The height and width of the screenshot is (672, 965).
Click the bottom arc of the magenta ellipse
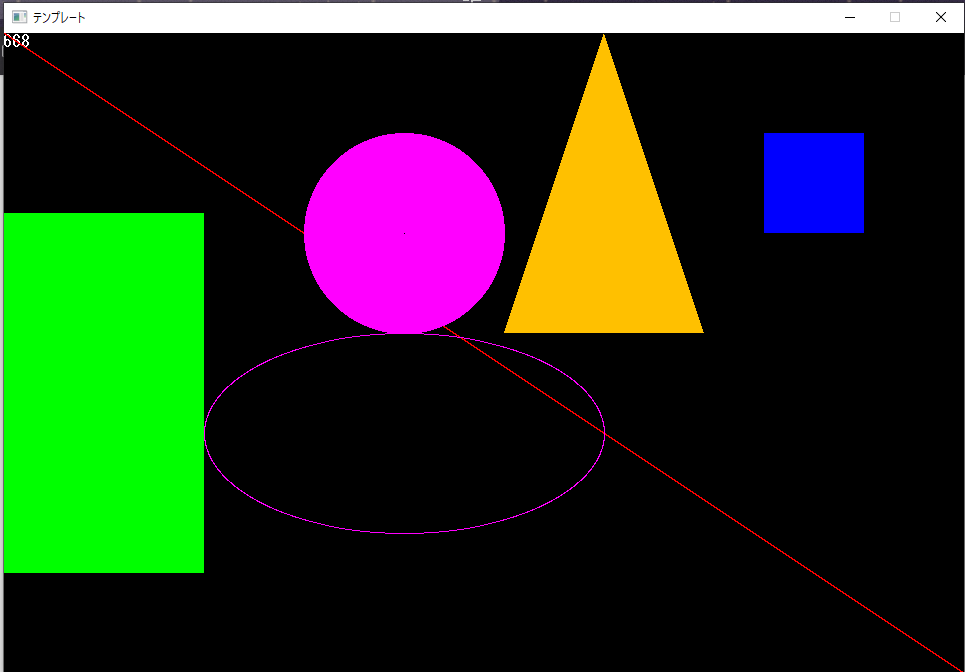pos(405,532)
